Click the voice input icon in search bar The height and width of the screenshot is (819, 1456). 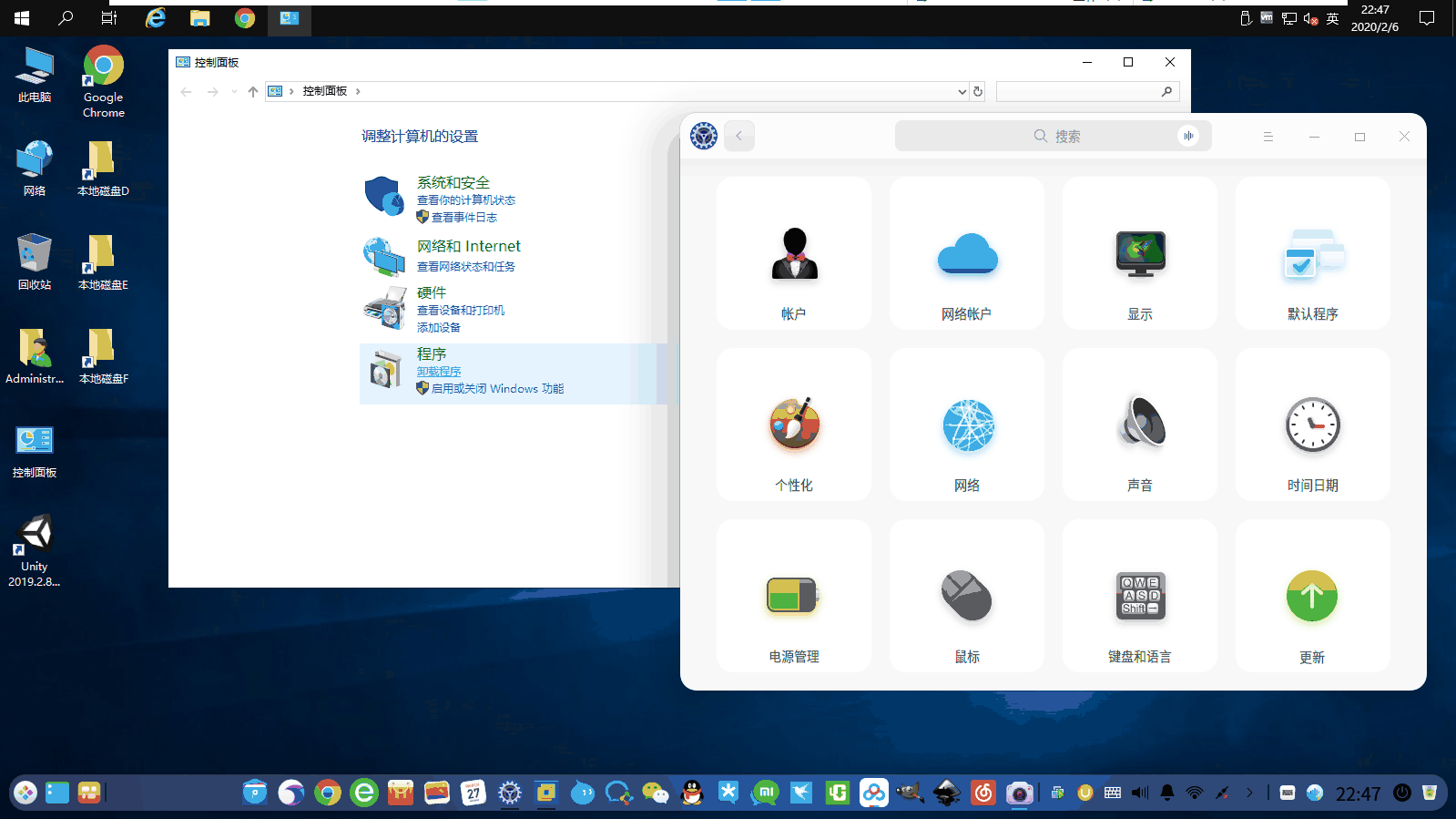tap(1188, 136)
